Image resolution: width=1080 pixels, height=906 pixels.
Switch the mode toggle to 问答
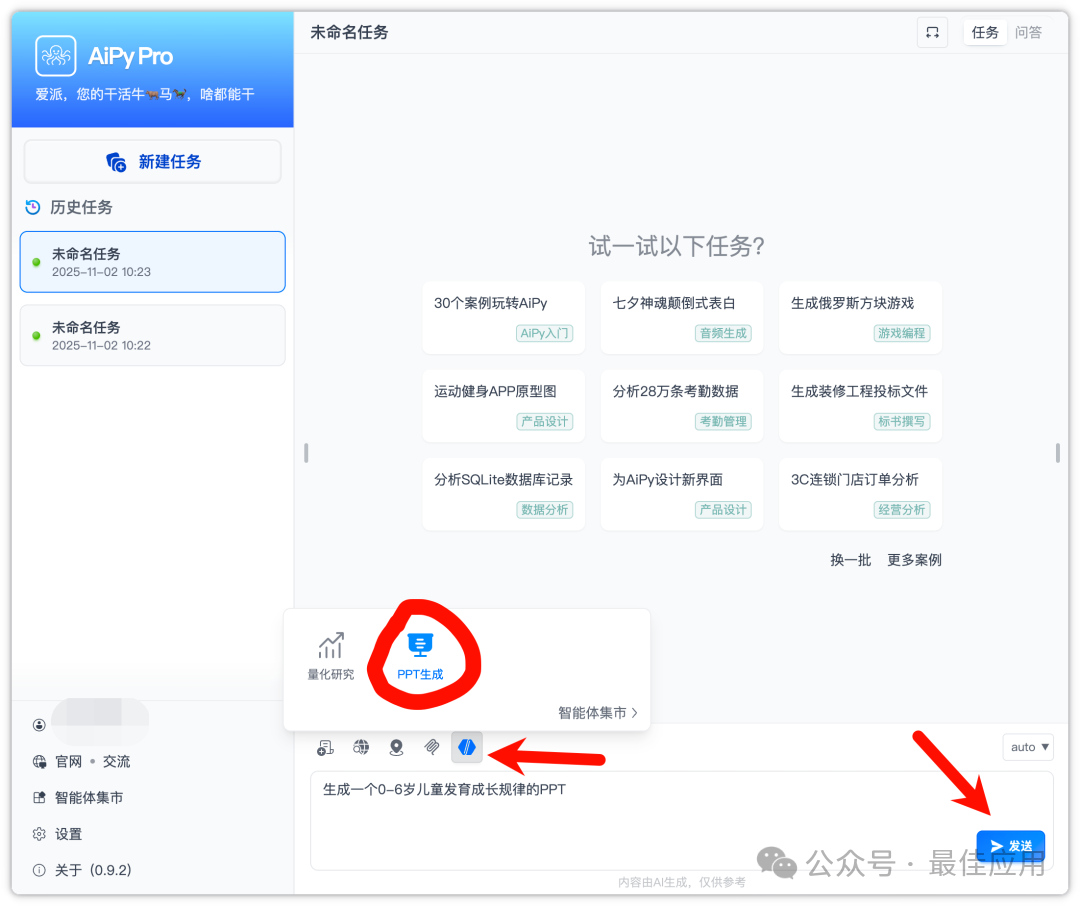(1030, 32)
